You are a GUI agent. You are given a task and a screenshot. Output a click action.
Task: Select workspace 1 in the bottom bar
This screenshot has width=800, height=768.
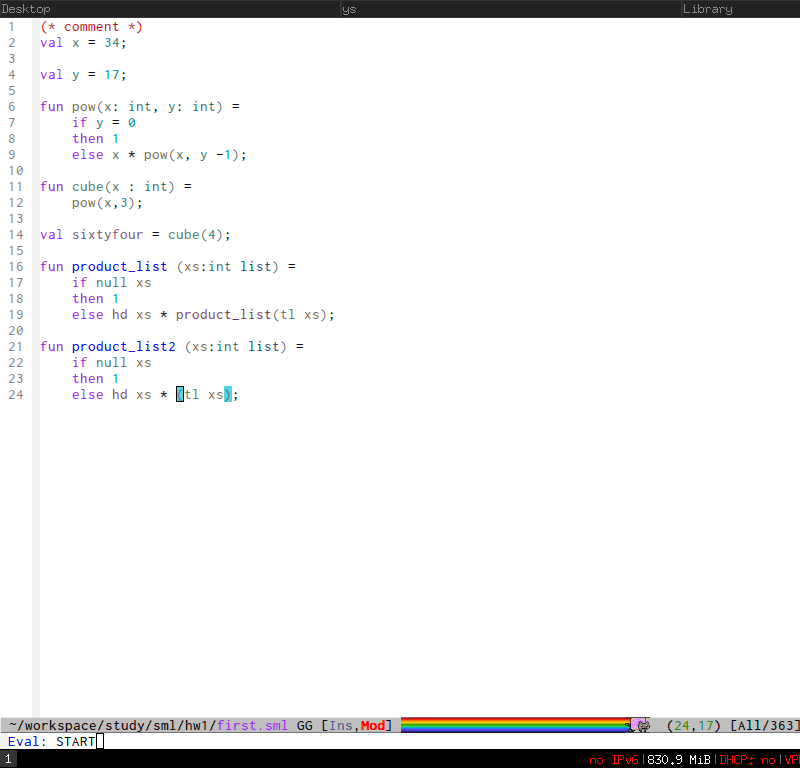pyautogui.click(x=8, y=759)
